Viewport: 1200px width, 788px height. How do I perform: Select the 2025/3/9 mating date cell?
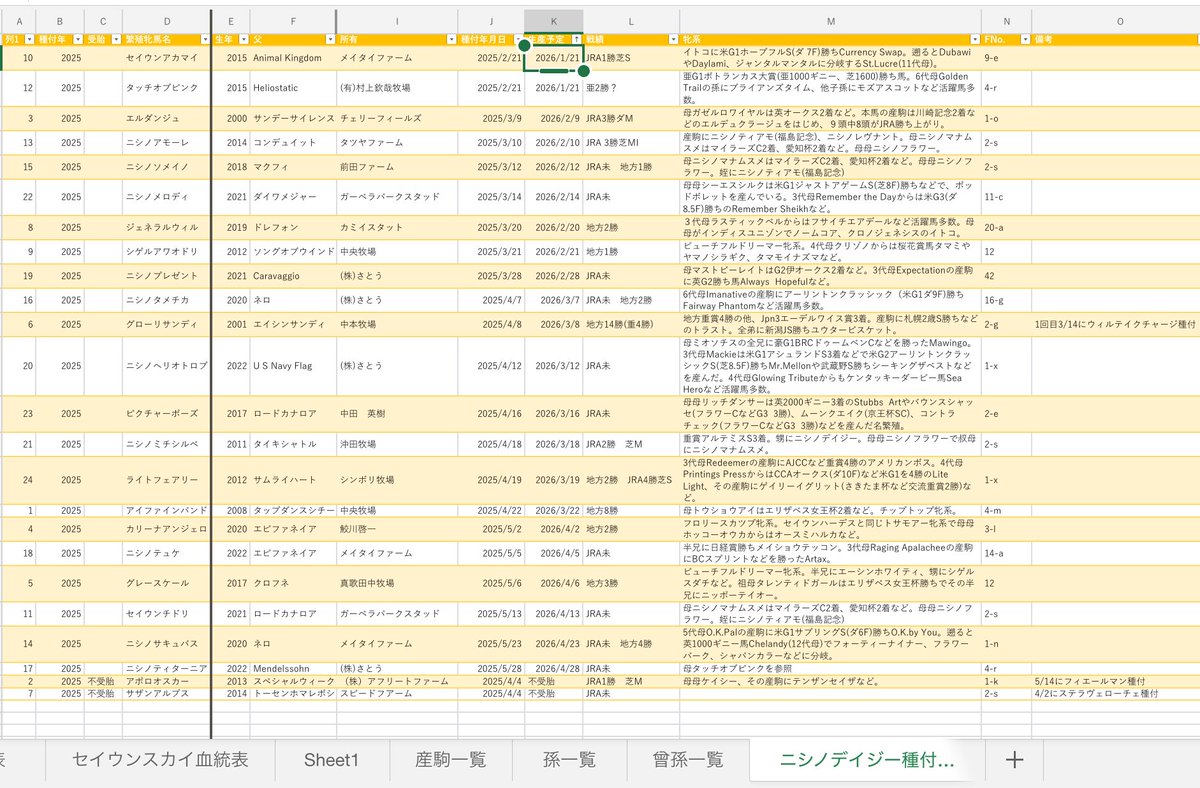tap(490, 118)
